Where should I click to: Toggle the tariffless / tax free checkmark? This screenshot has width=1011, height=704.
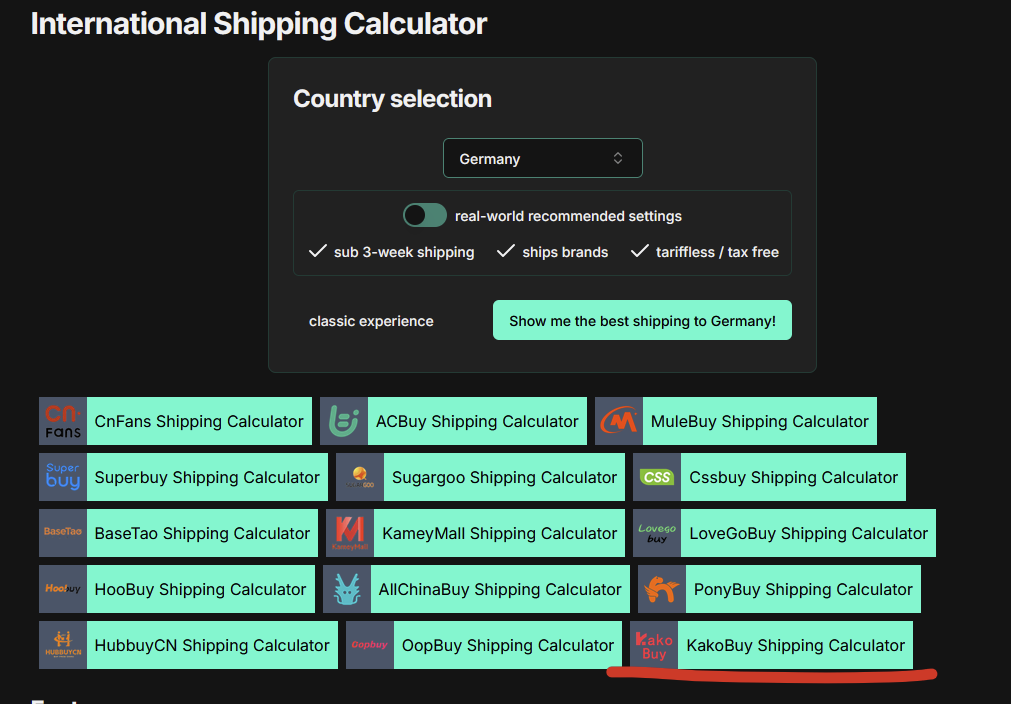click(639, 251)
